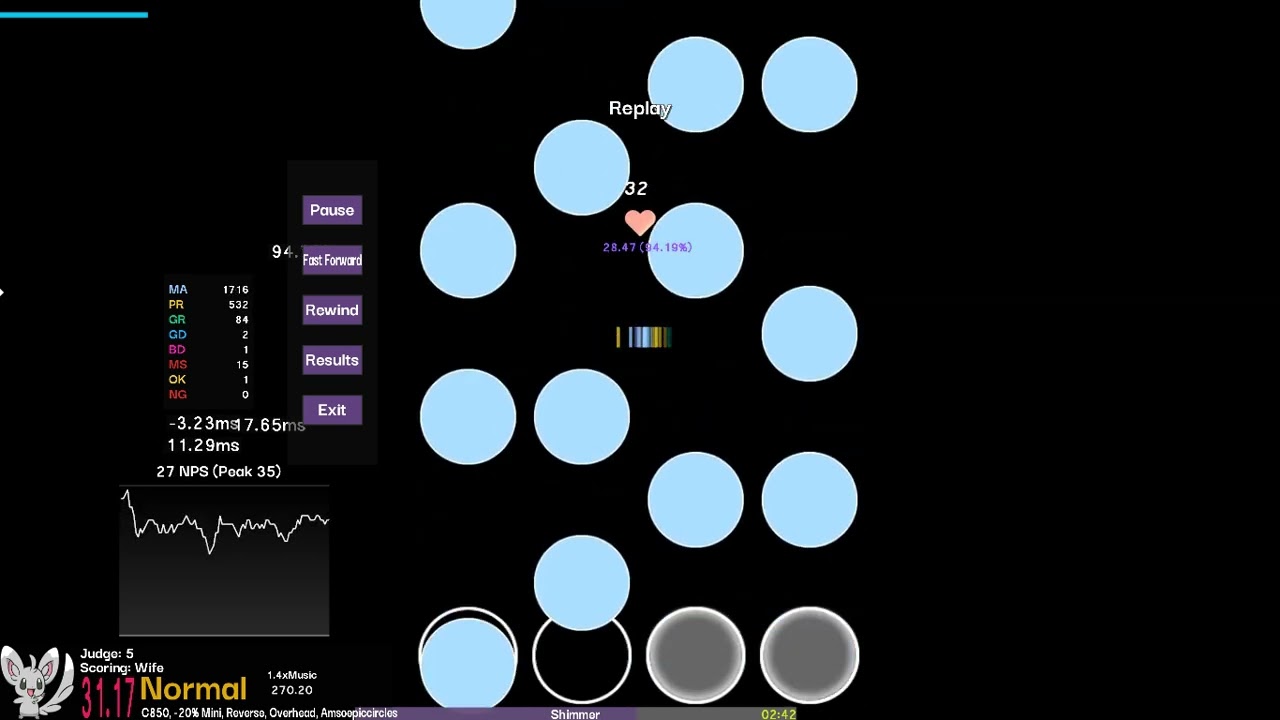Select the BD judgment row
Image resolution: width=1280 pixels, height=720 pixels.
(x=208, y=350)
